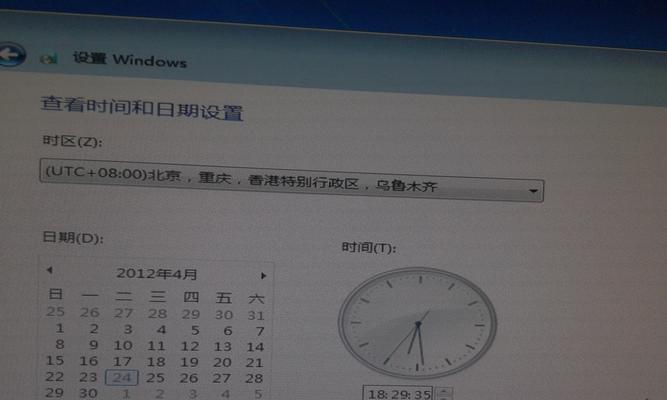The height and width of the screenshot is (400, 667).
Task: Select date 23 in the calendar
Action: pyautogui.click(x=88, y=377)
